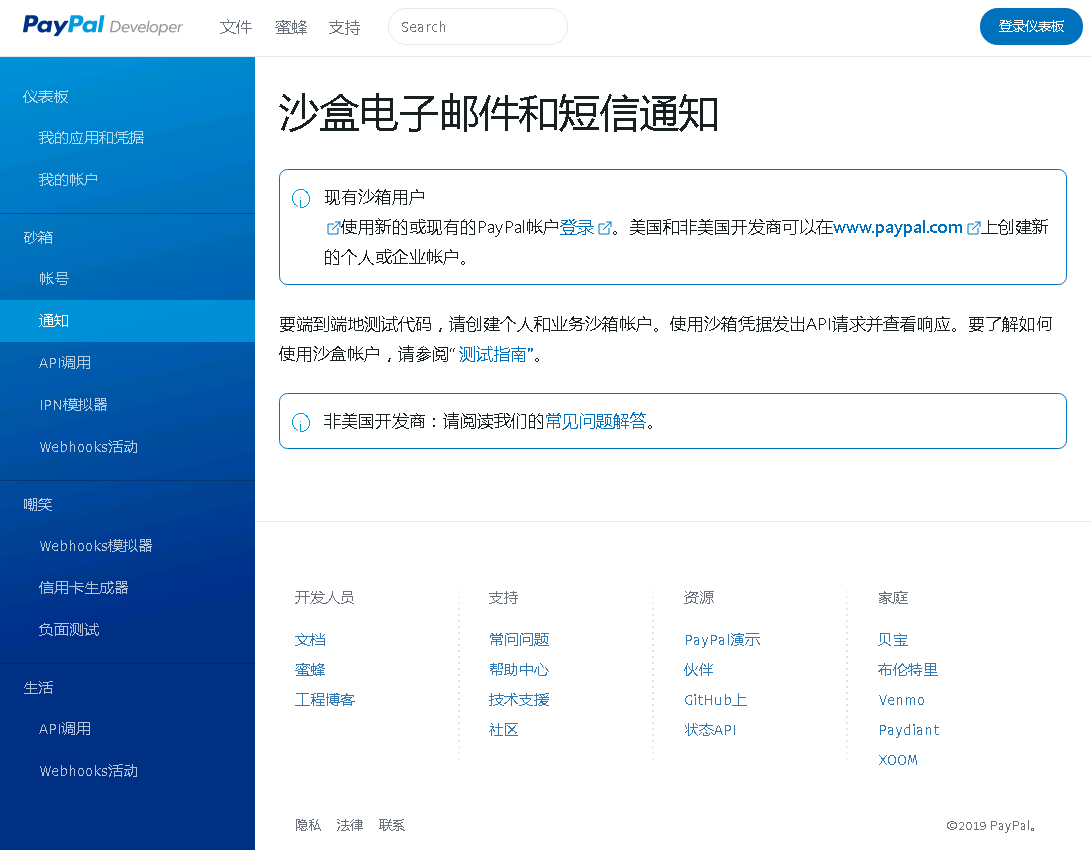Open IPN模拟器 in sidebar
Viewport: 1091px width, 850px height.
tap(73, 405)
